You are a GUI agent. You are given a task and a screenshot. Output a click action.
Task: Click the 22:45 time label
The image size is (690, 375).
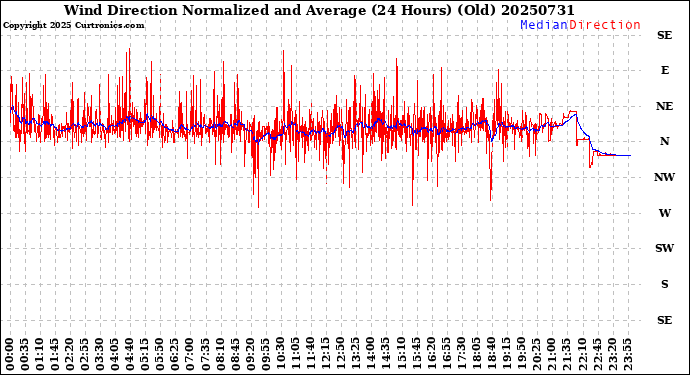point(597,354)
